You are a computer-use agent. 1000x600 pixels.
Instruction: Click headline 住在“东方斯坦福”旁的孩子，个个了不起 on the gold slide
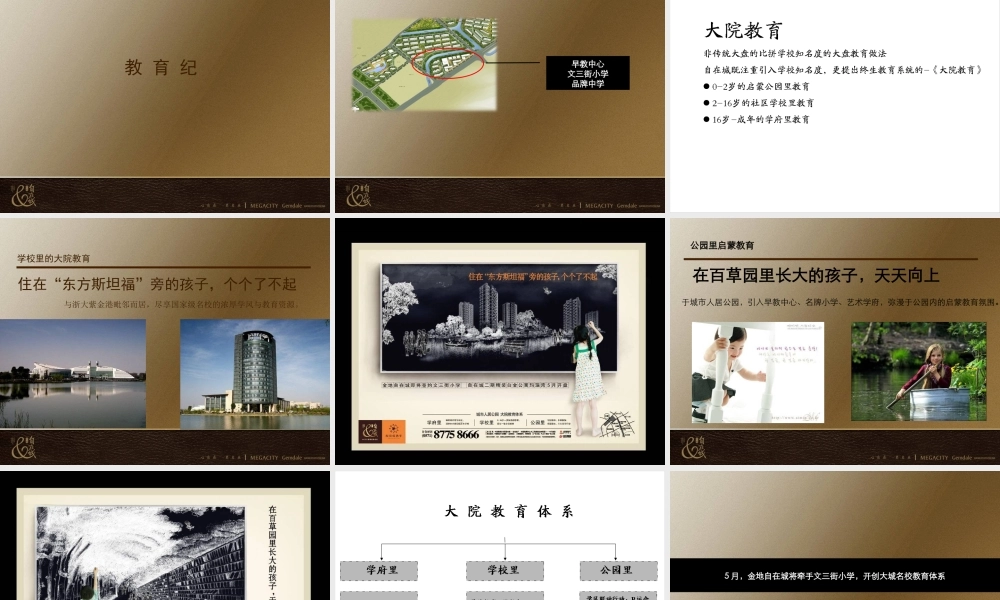point(157,284)
